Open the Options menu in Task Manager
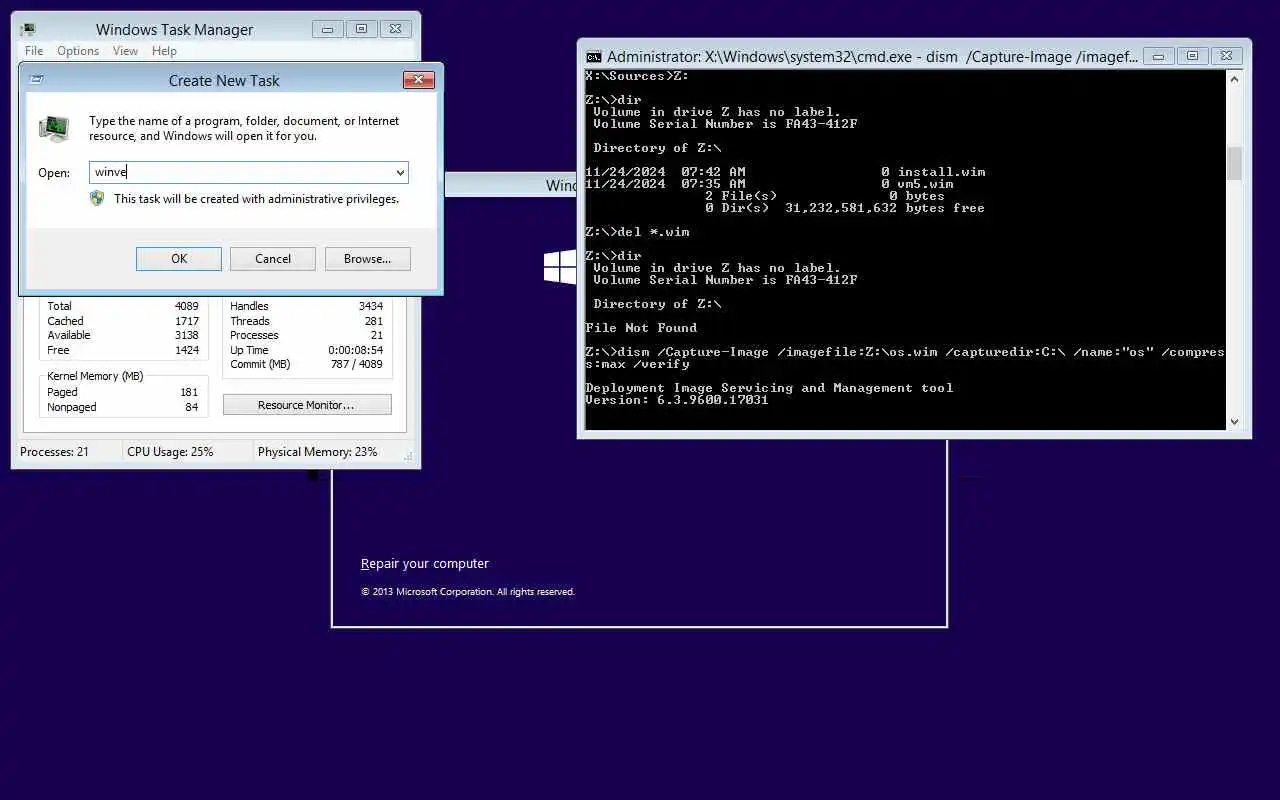Viewport: 1280px width, 800px height. [78, 51]
